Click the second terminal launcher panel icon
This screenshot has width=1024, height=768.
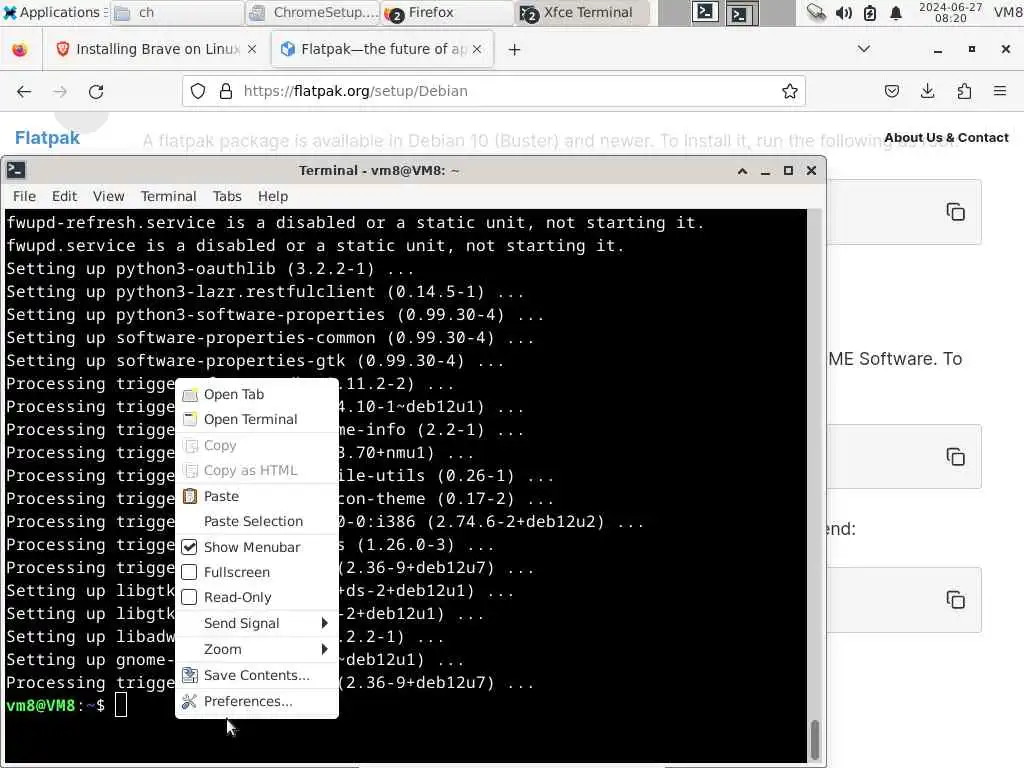[x=742, y=13]
